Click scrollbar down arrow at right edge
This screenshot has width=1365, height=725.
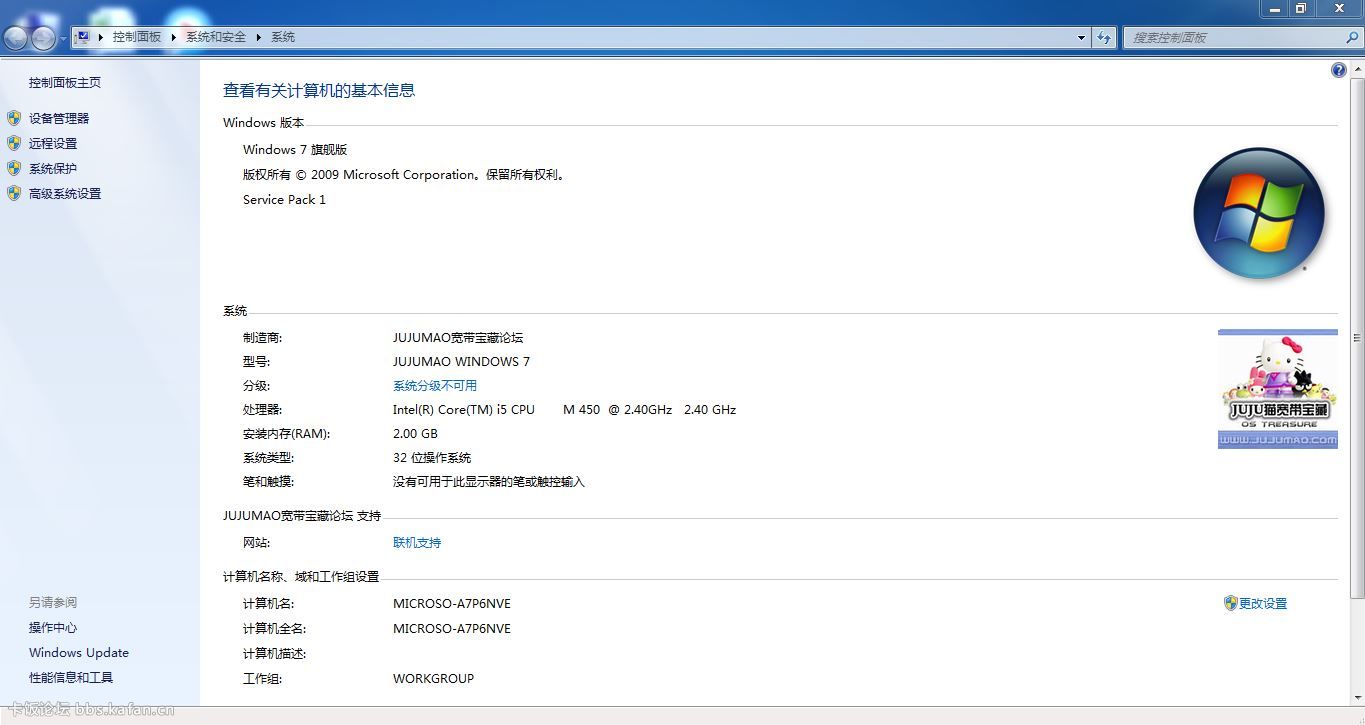1357,700
